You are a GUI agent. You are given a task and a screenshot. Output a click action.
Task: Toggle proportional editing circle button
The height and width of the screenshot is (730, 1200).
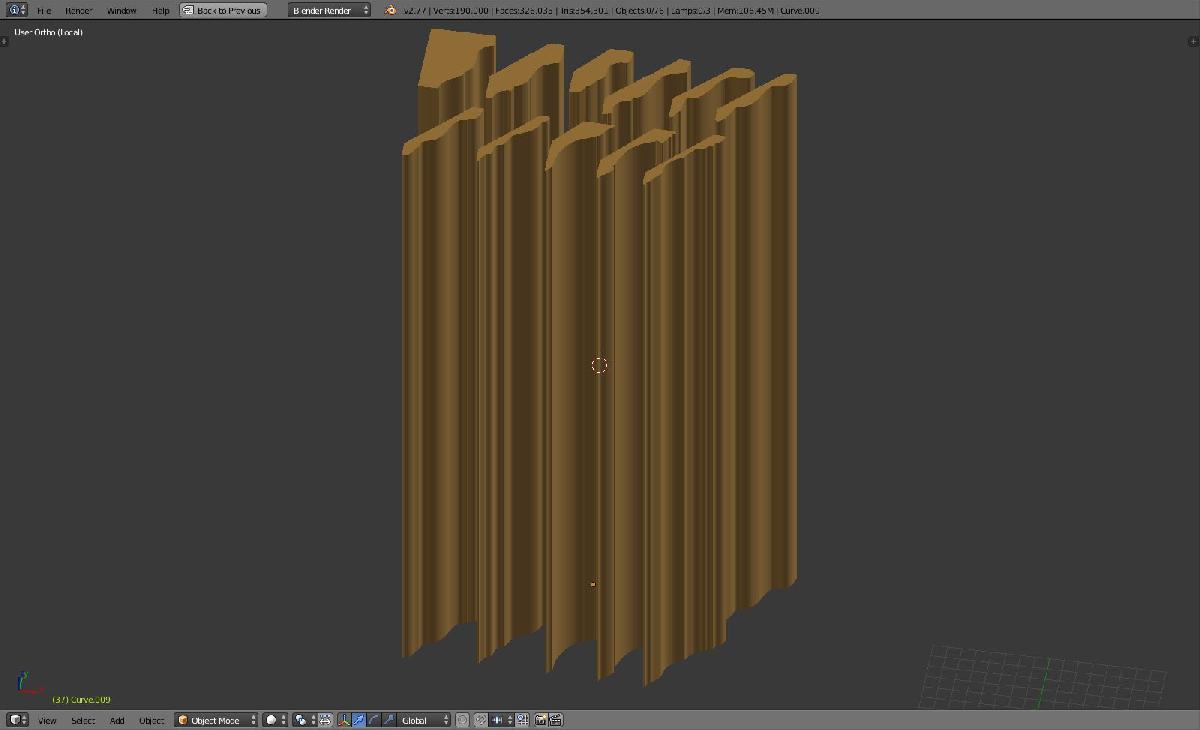462,720
